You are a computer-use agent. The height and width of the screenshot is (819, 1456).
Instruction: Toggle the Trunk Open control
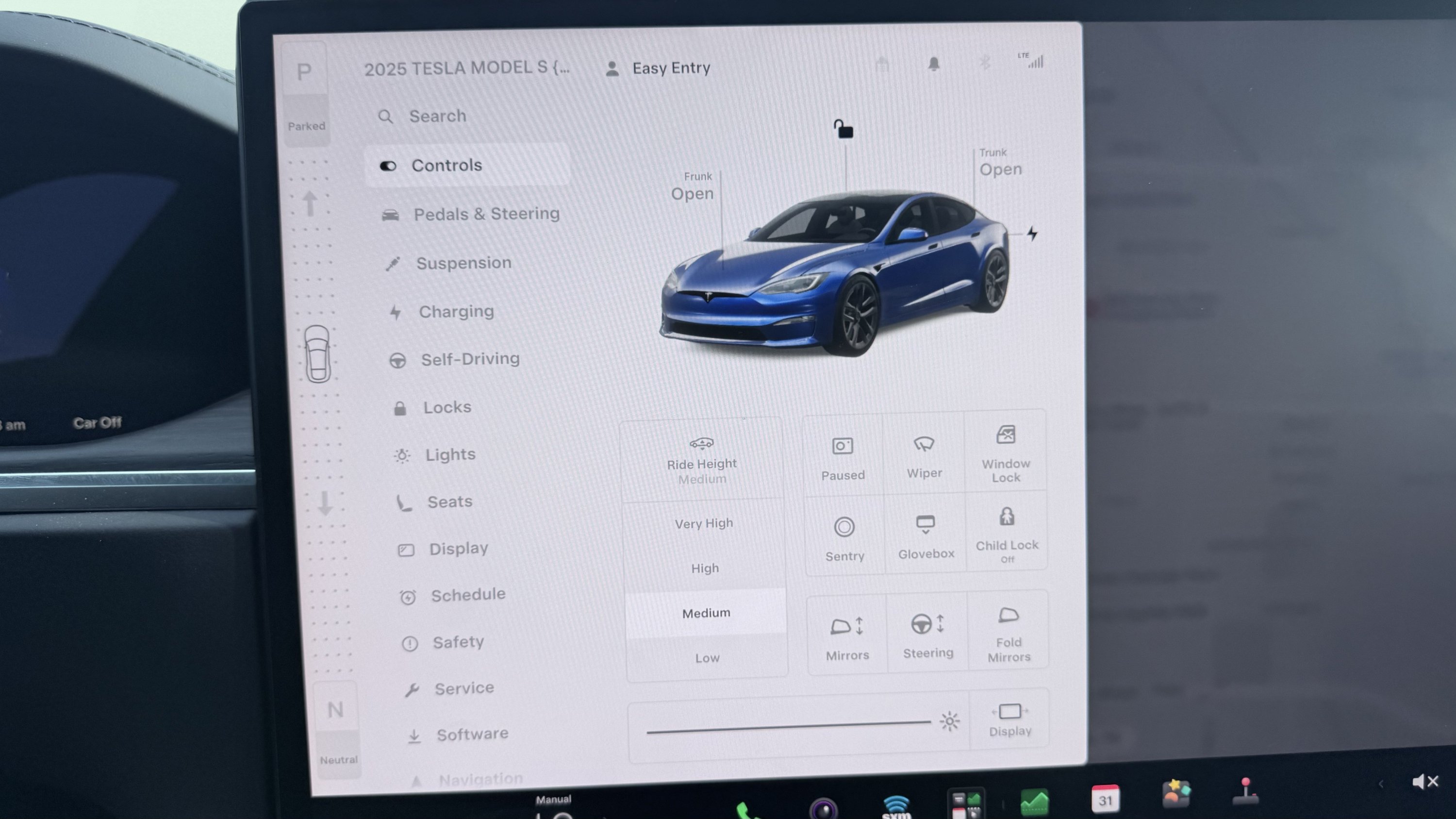click(x=1000, y=163)
